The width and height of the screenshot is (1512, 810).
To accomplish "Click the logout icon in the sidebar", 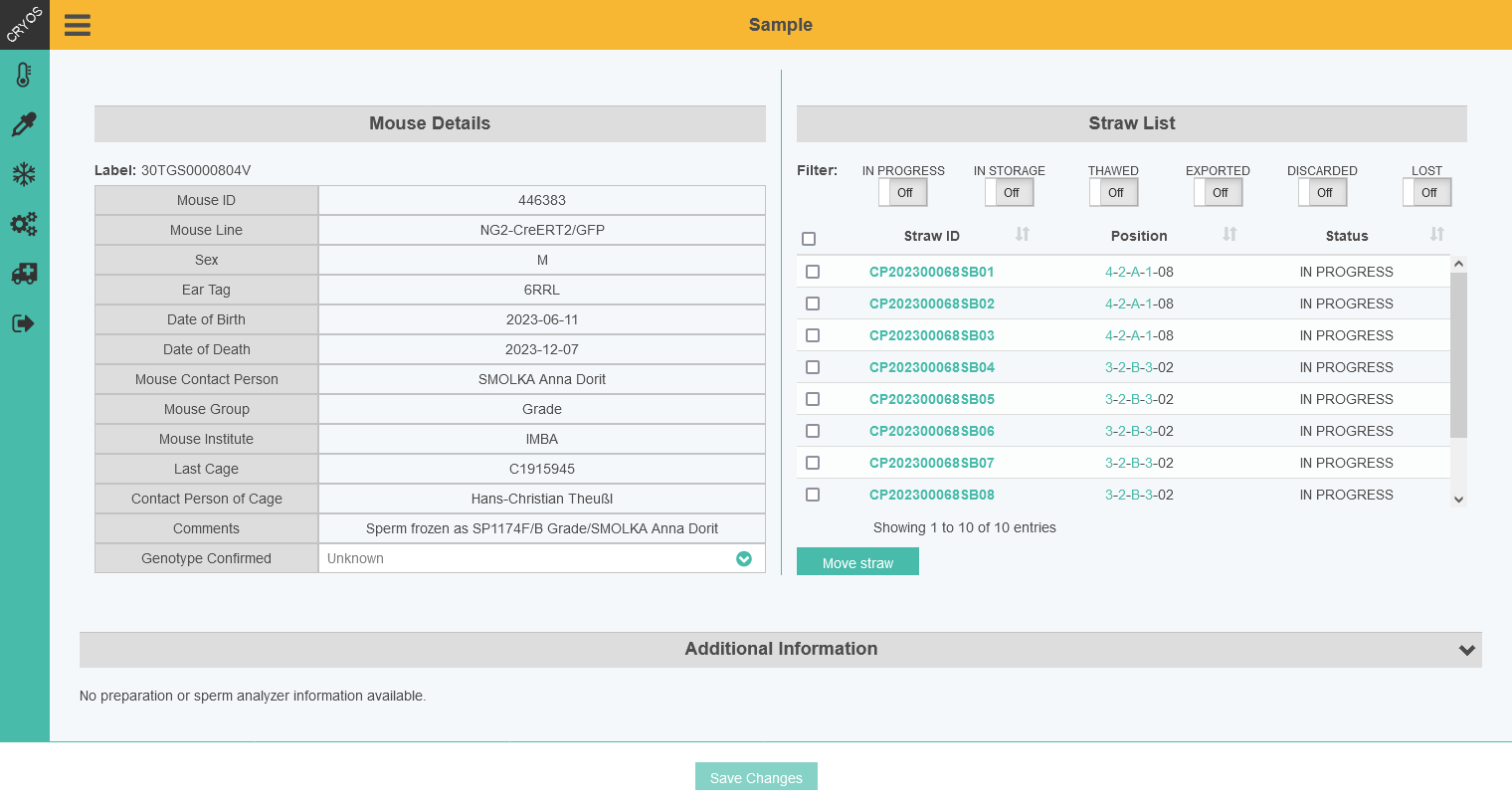I will pyautogui.click(x=25, y=322).
